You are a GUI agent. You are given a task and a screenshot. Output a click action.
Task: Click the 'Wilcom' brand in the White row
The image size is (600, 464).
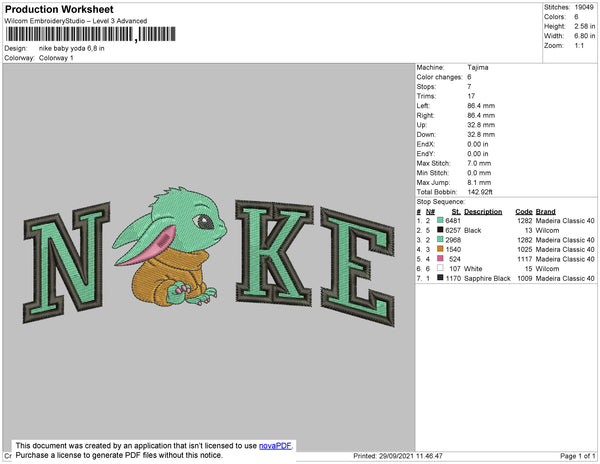(x=547, y=269)
